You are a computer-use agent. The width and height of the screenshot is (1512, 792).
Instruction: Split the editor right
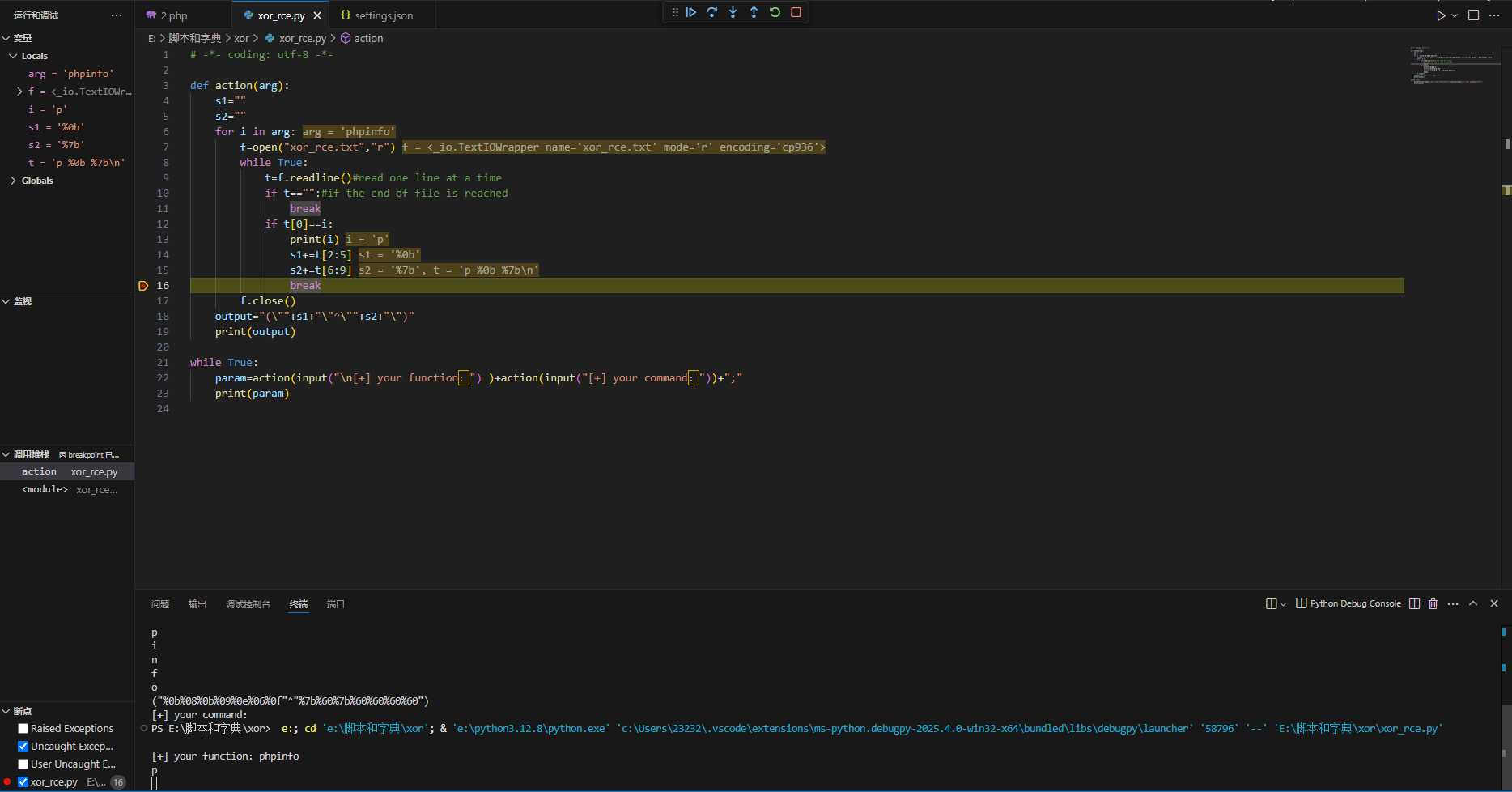click(x=1474, y=15)
